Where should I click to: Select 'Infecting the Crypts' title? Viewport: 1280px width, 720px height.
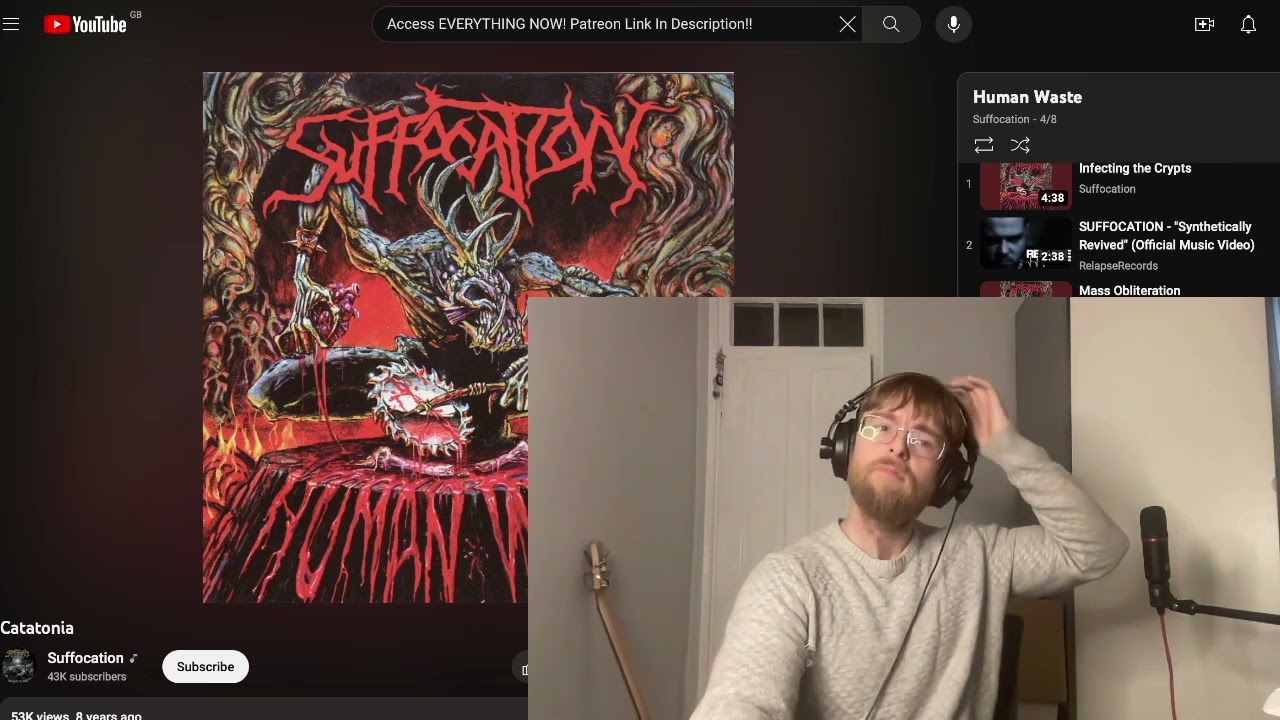1135,168
